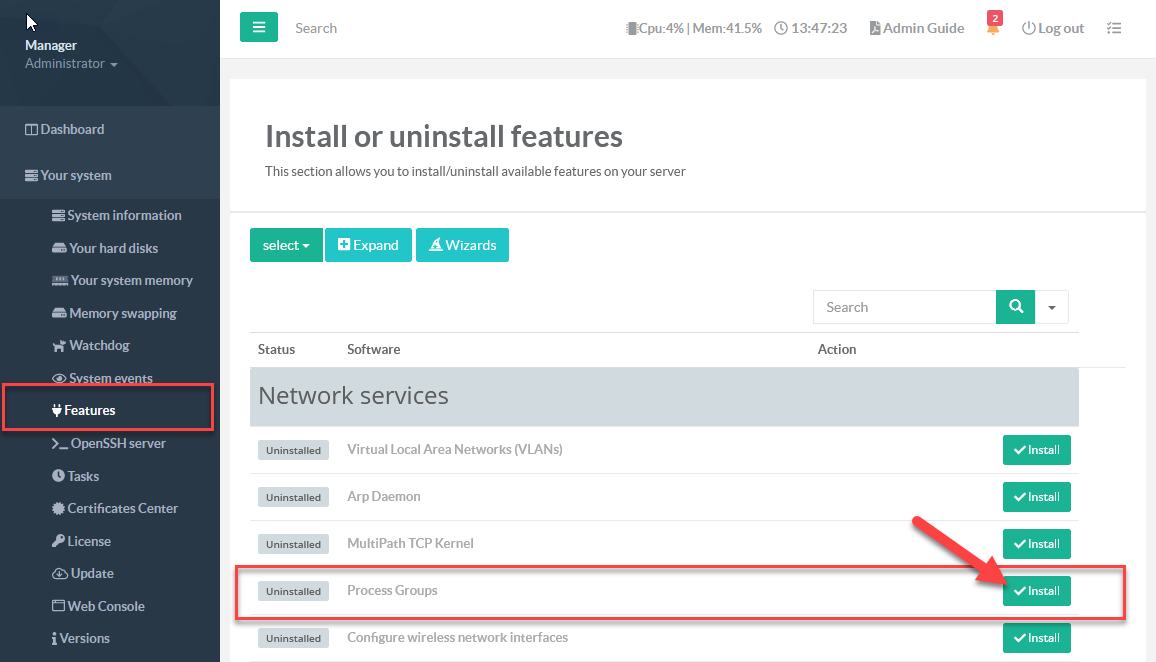
Task: Click the green hamburger menu button
Action: [258, 28]
